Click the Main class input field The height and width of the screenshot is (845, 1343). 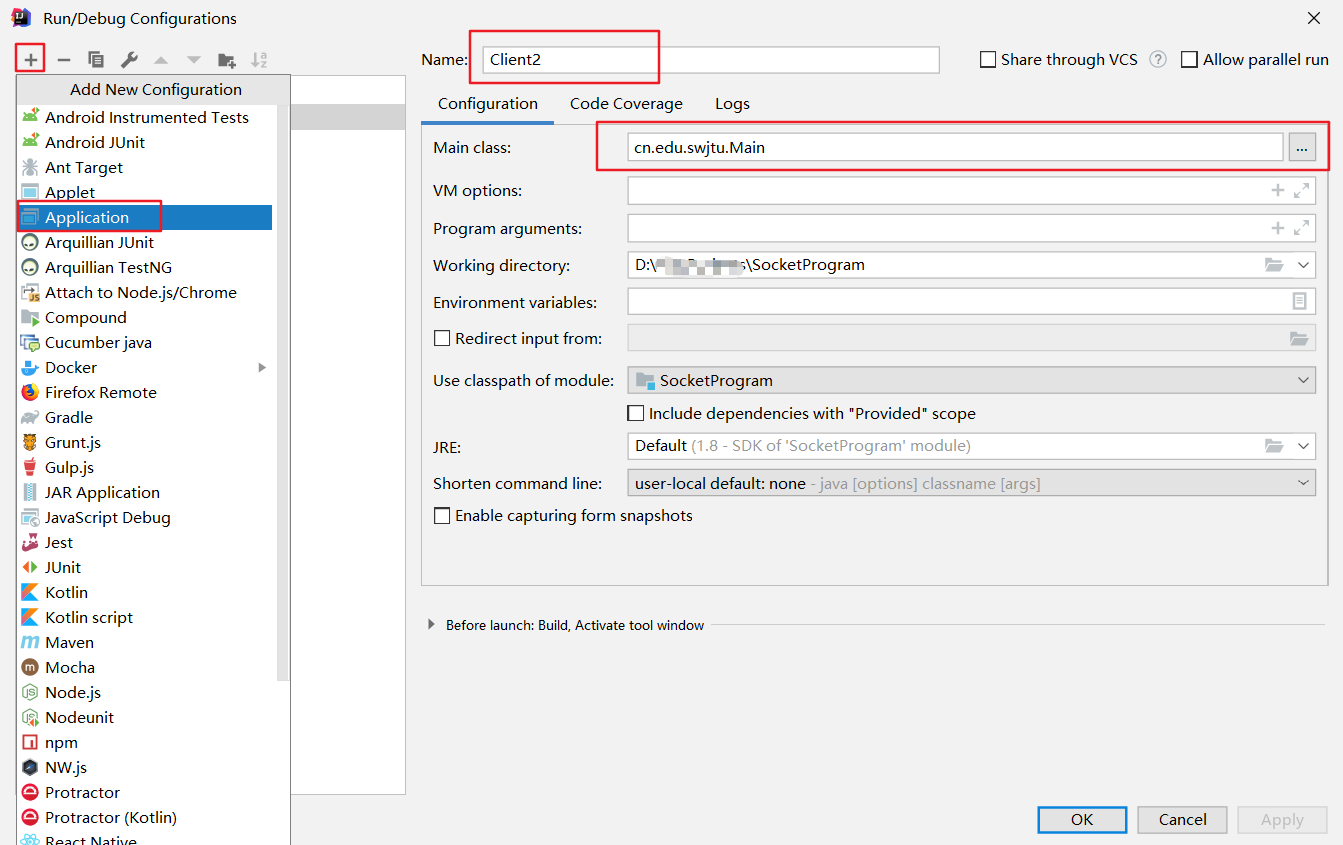(x=955, y=147)
